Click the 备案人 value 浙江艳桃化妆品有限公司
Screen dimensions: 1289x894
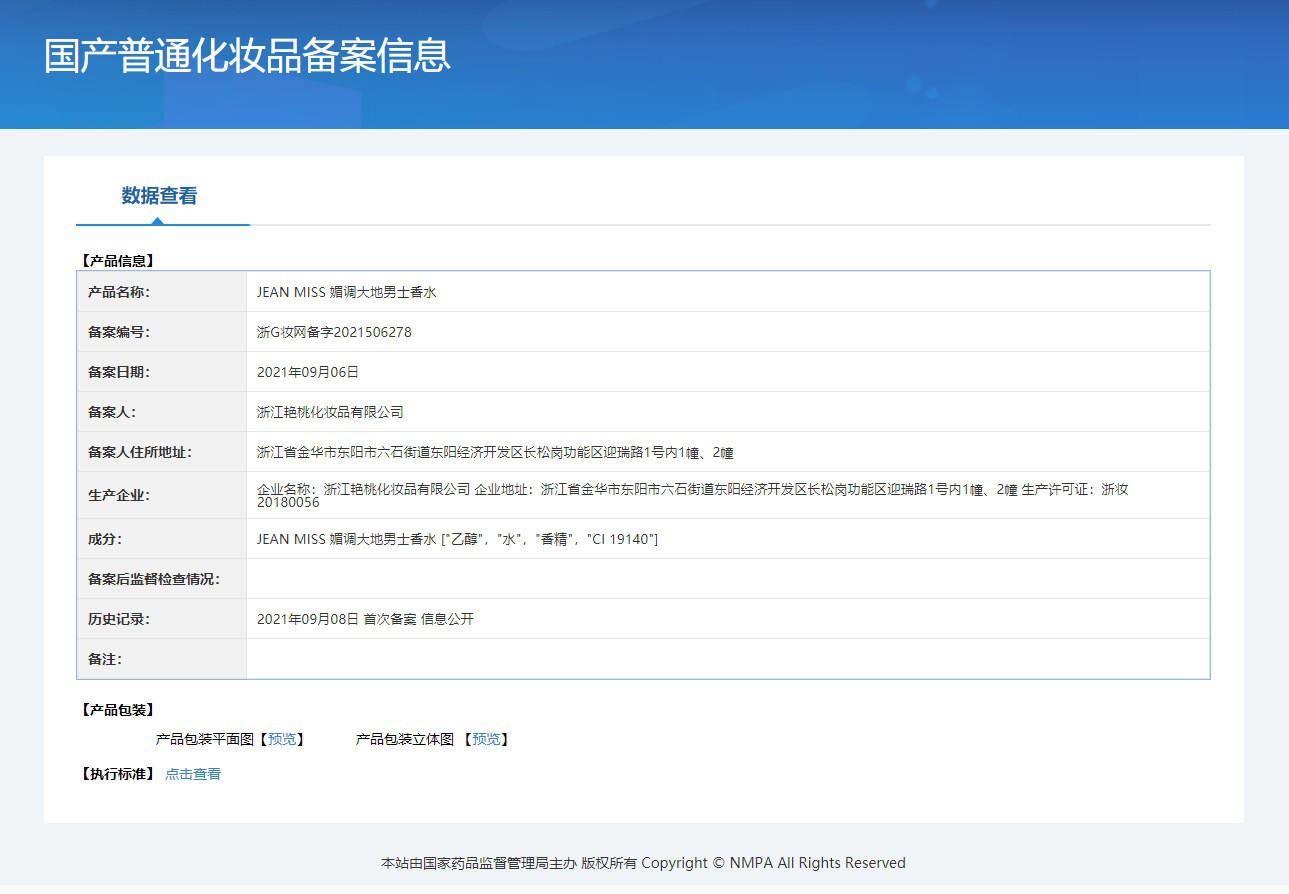tap(330, 412)
